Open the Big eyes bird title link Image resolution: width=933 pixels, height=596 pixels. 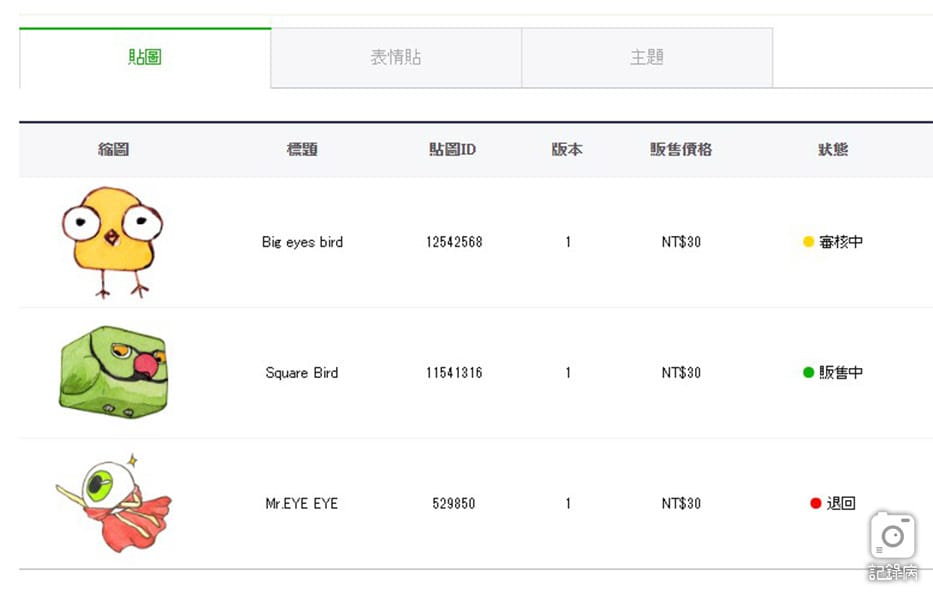click(302, 242)
